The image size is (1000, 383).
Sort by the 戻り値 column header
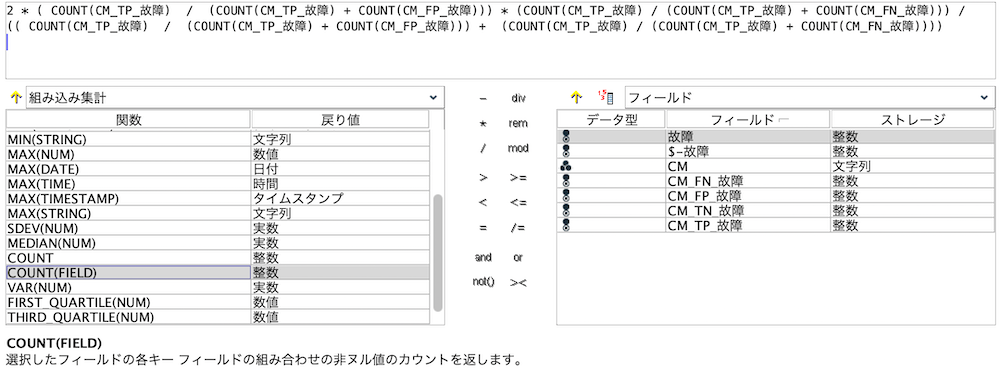340,119
